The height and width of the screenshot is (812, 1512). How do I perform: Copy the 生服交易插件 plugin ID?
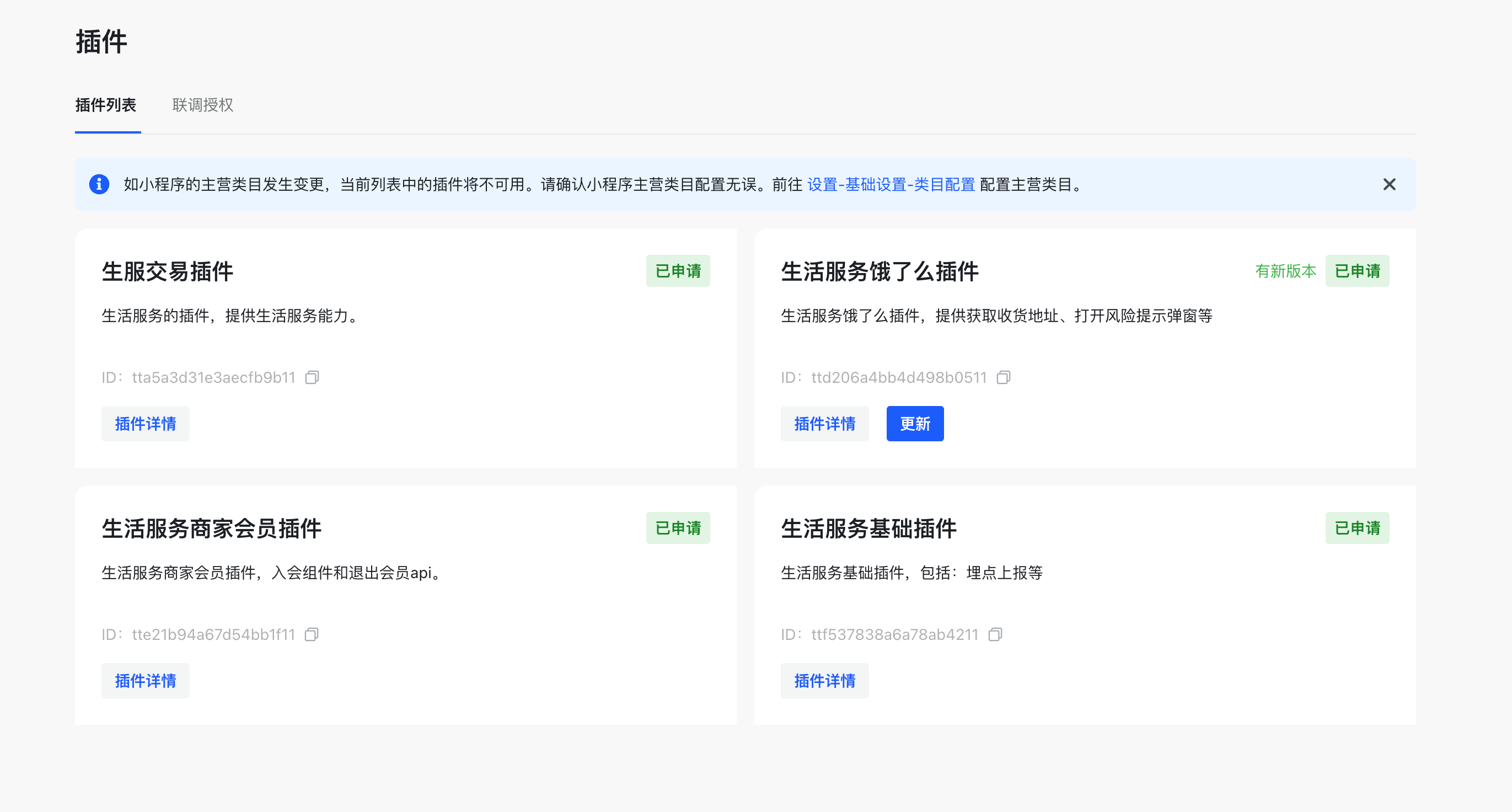point(312,377)
